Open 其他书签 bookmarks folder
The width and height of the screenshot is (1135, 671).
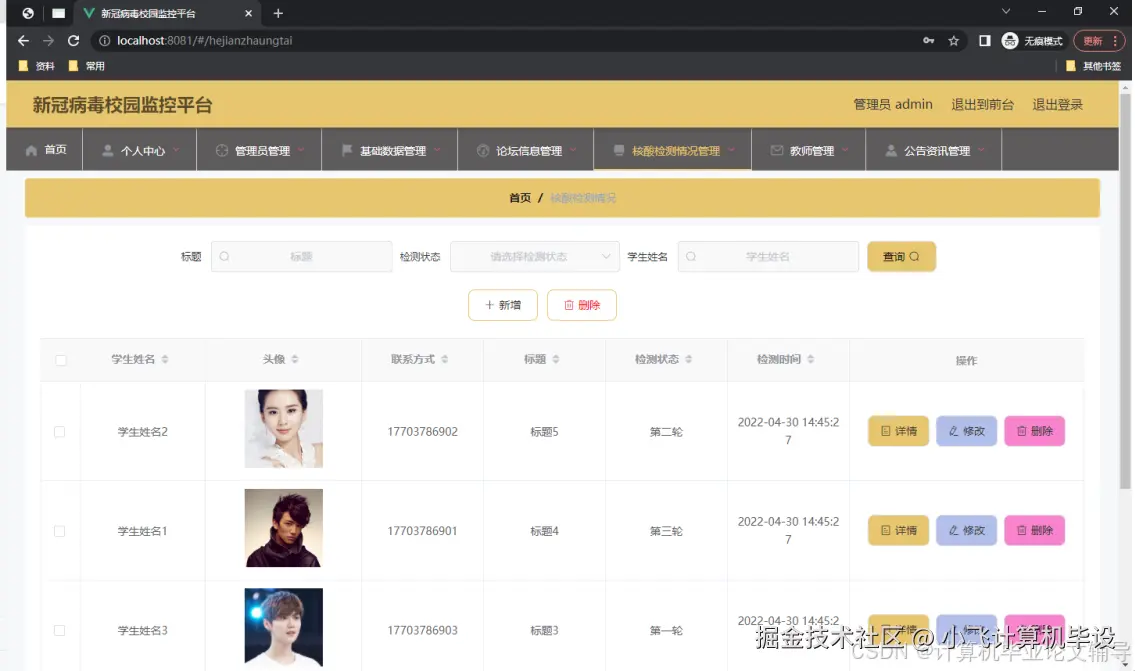1094,66
